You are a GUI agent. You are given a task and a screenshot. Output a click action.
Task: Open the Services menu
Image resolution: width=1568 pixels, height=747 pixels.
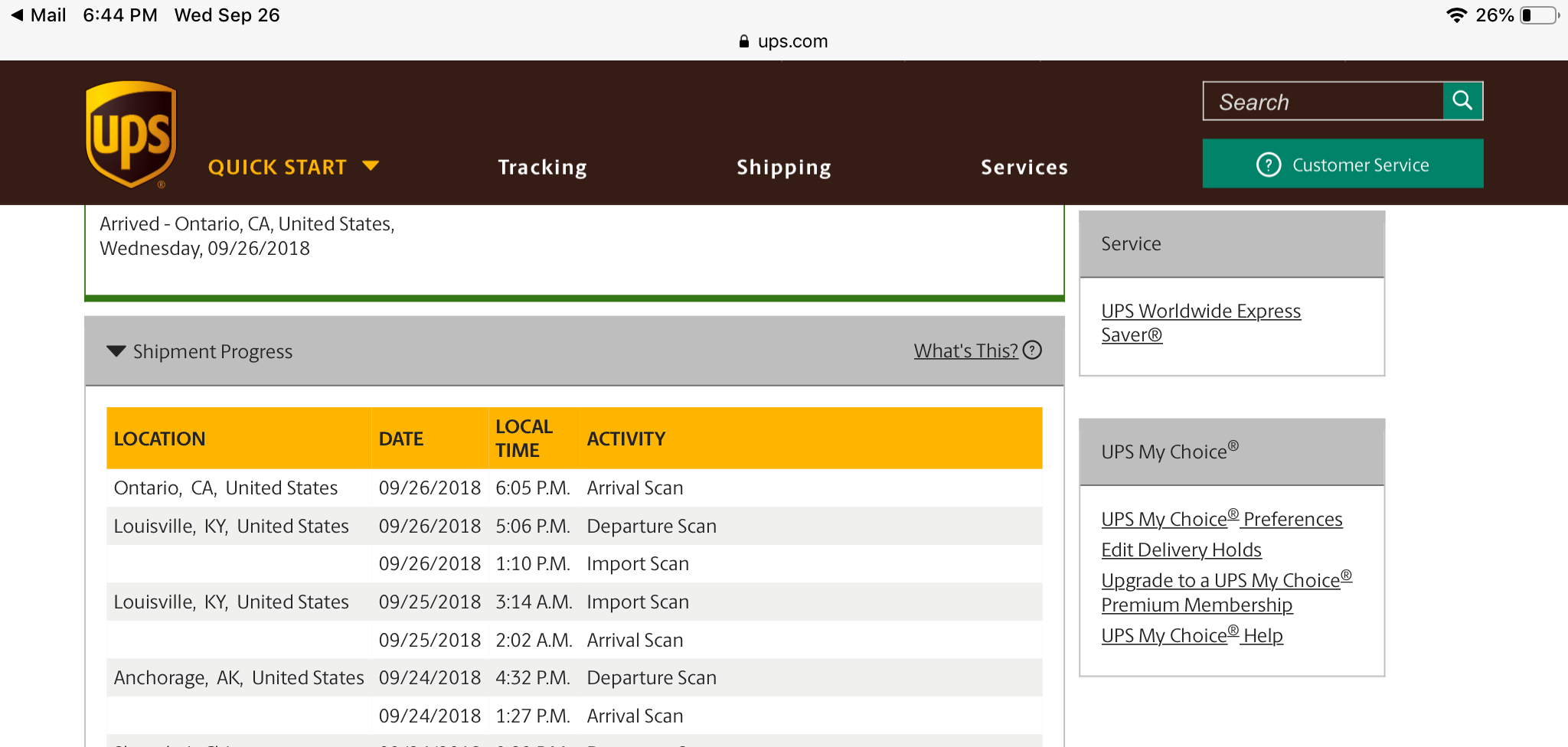[1024, 167]
